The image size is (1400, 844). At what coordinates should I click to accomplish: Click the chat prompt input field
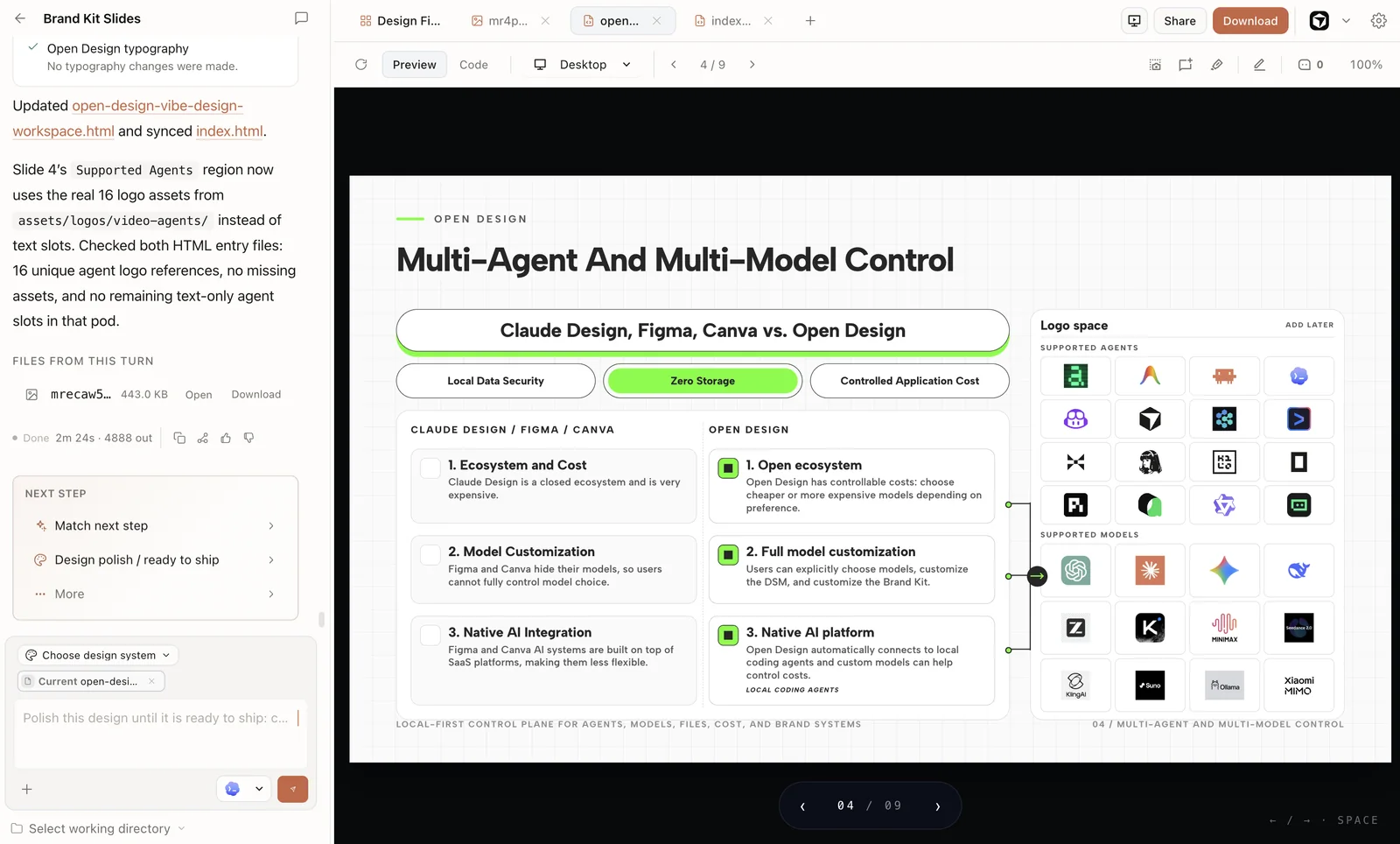point(161,734)
